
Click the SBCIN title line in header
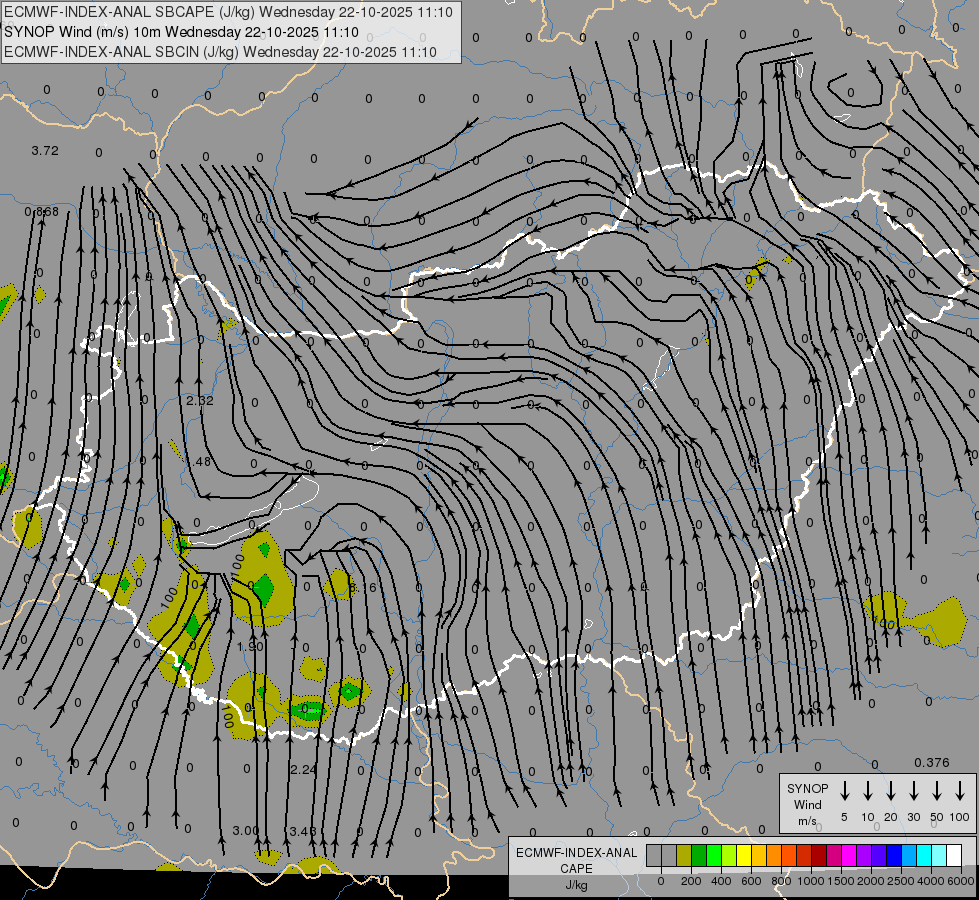[x=220, y=52]
